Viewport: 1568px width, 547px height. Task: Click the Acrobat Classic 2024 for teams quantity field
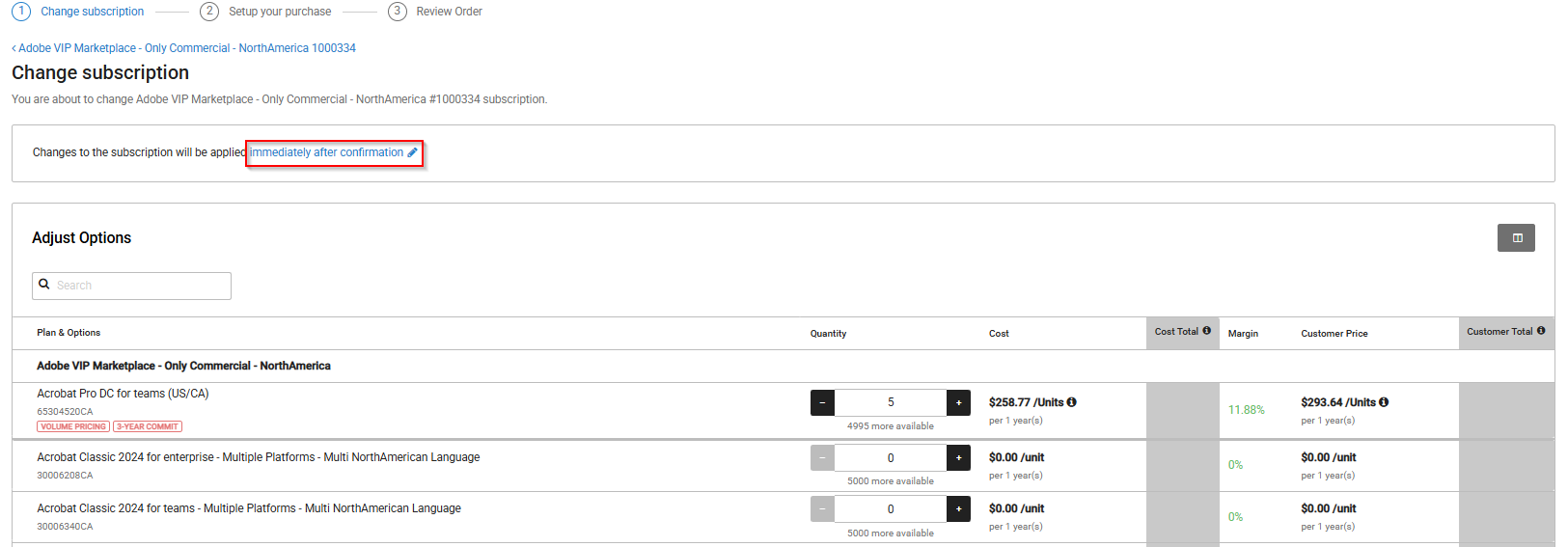click(891, 509)
